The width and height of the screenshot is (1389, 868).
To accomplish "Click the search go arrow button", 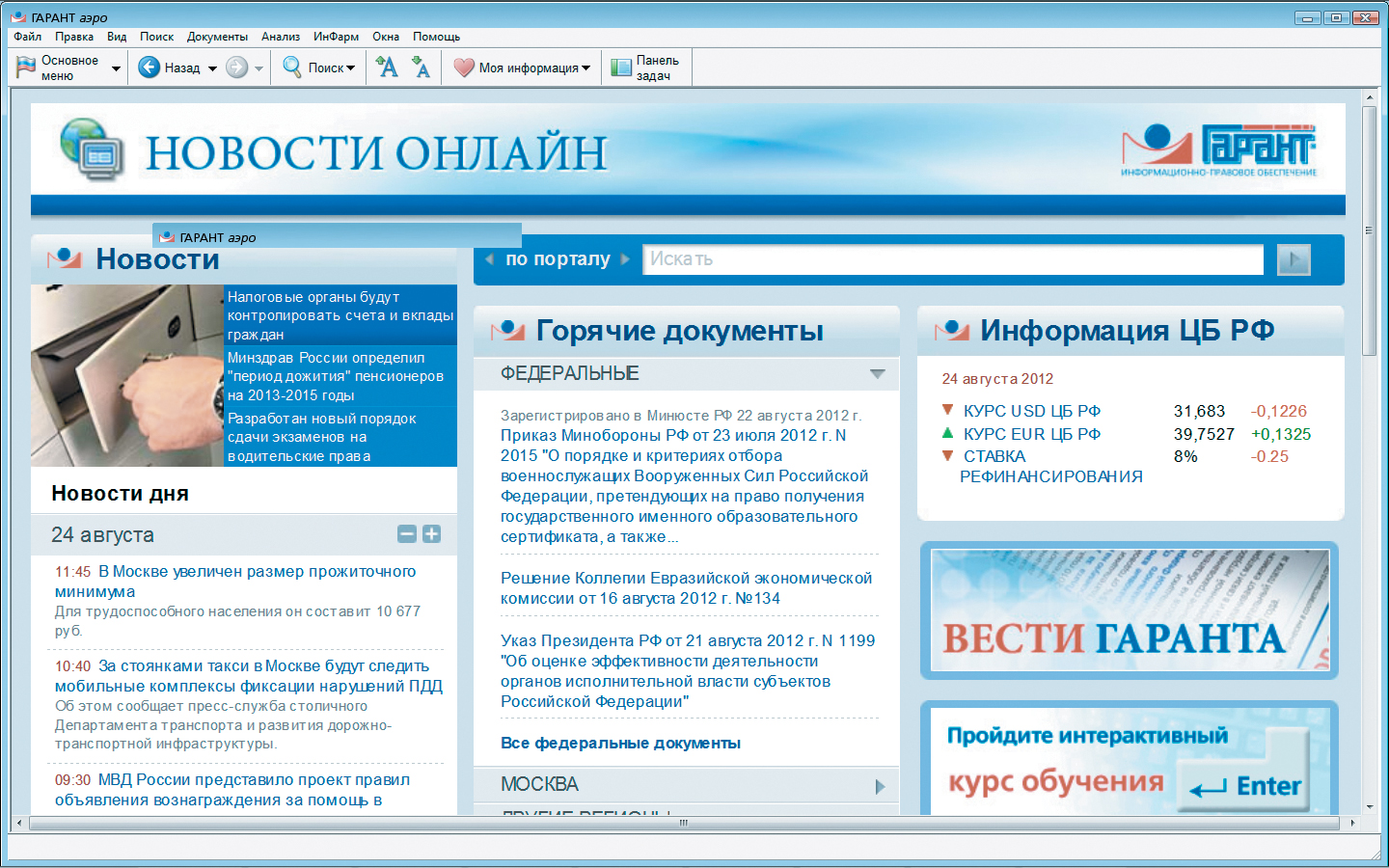I will (x=1294, y=259).
